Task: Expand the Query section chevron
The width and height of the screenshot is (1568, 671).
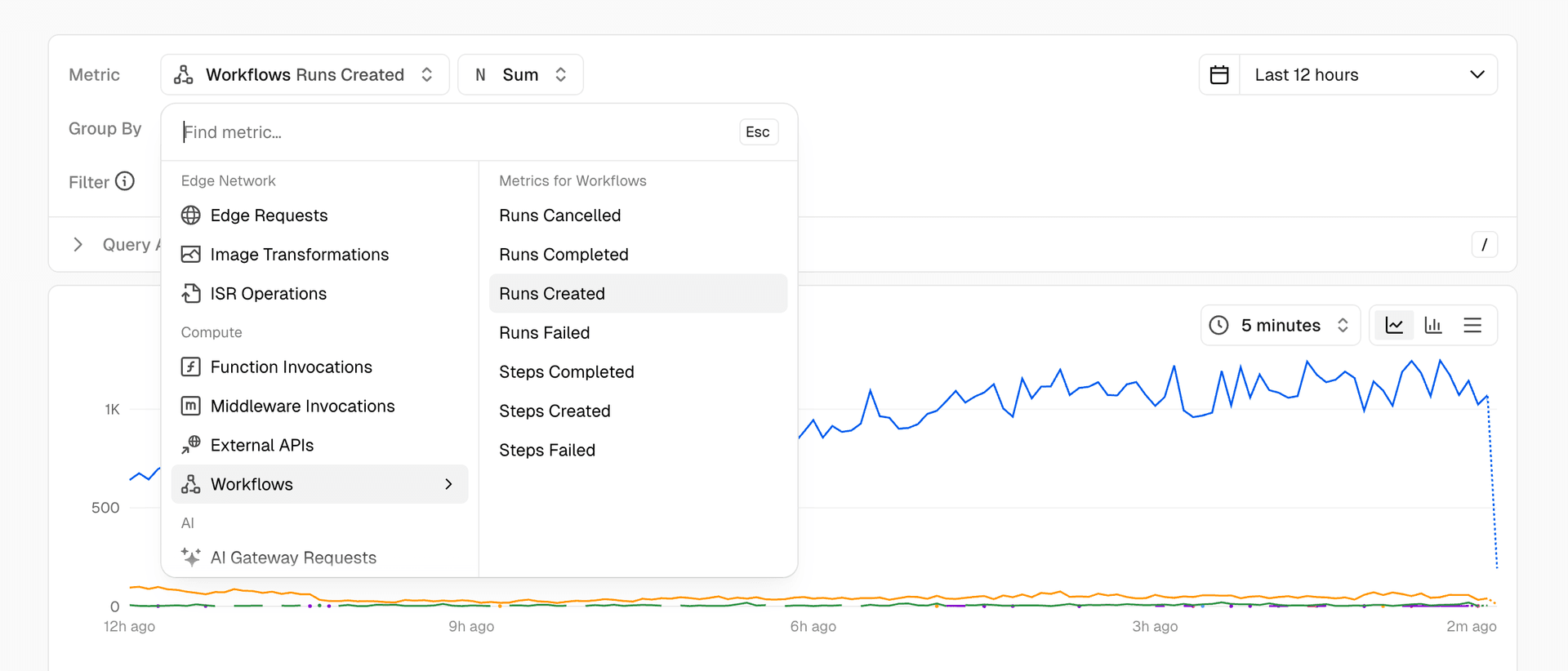Action: tap(78, 245)
